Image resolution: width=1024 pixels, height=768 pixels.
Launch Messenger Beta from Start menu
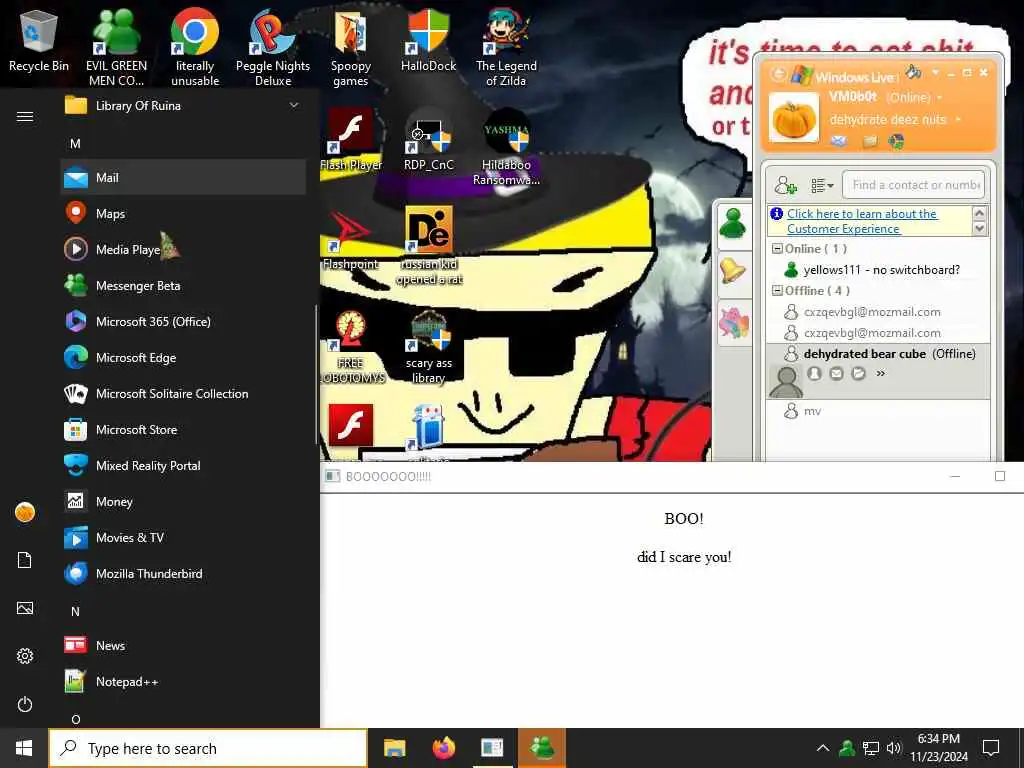pos(183,285)
